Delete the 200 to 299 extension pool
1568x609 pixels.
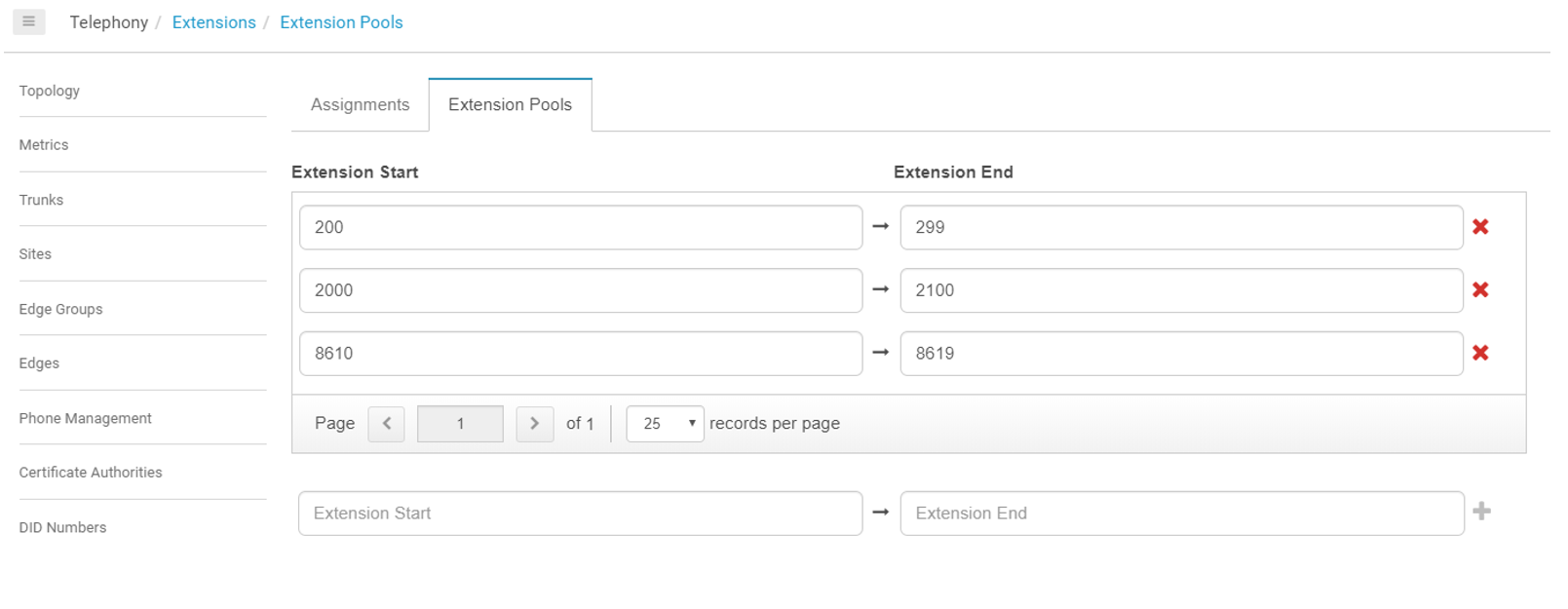pos(1480,227)
